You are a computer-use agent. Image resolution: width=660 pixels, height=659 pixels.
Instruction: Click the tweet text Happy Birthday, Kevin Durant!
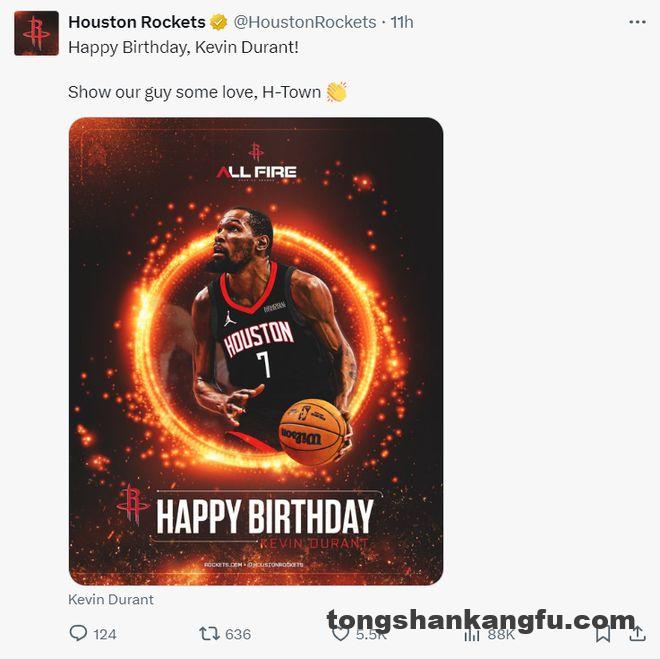click(x=184, y=47)
